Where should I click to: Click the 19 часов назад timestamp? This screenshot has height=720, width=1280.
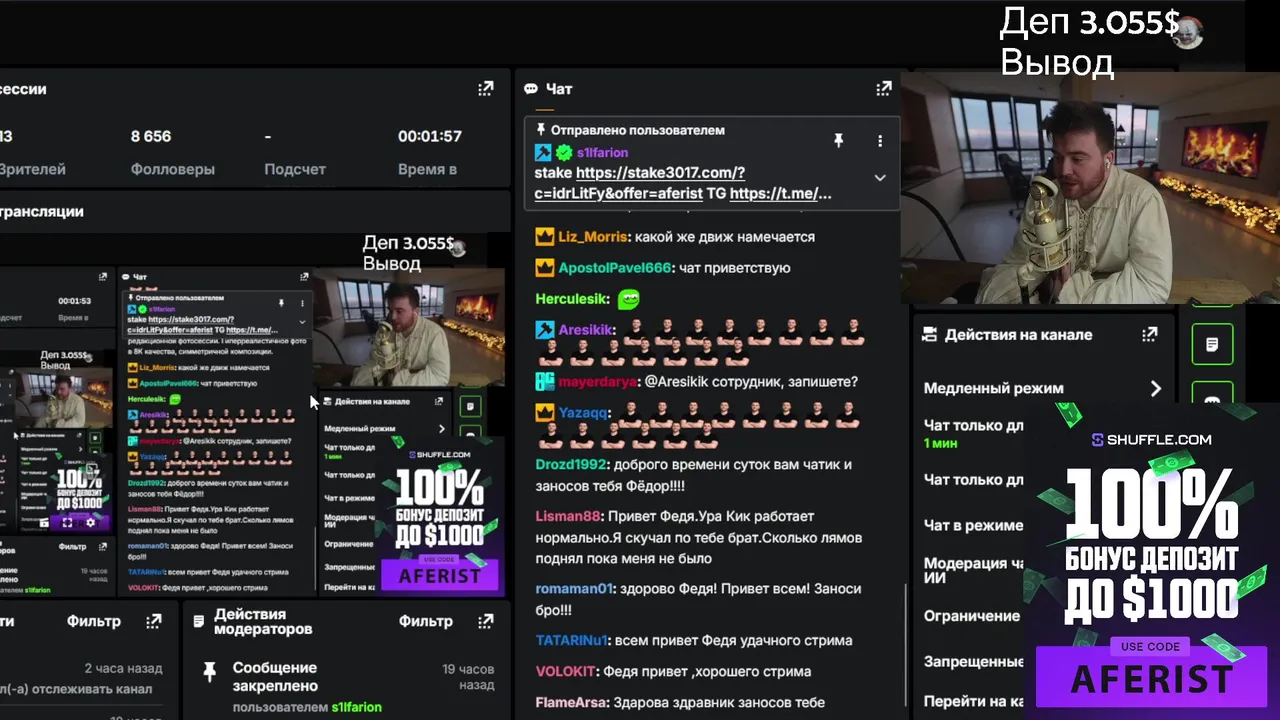[468, 677]
